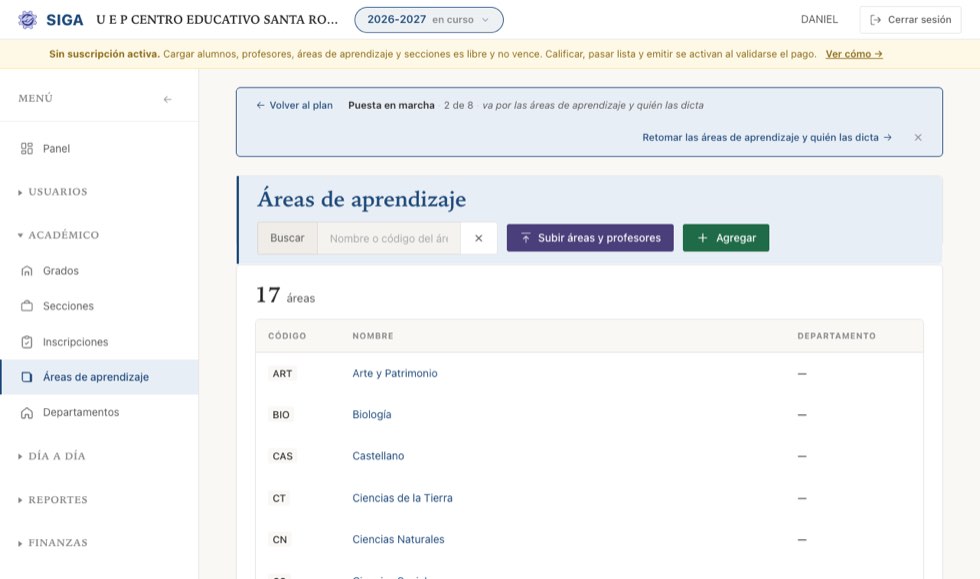Click the Grados icon in sidebar

[27, 271]
